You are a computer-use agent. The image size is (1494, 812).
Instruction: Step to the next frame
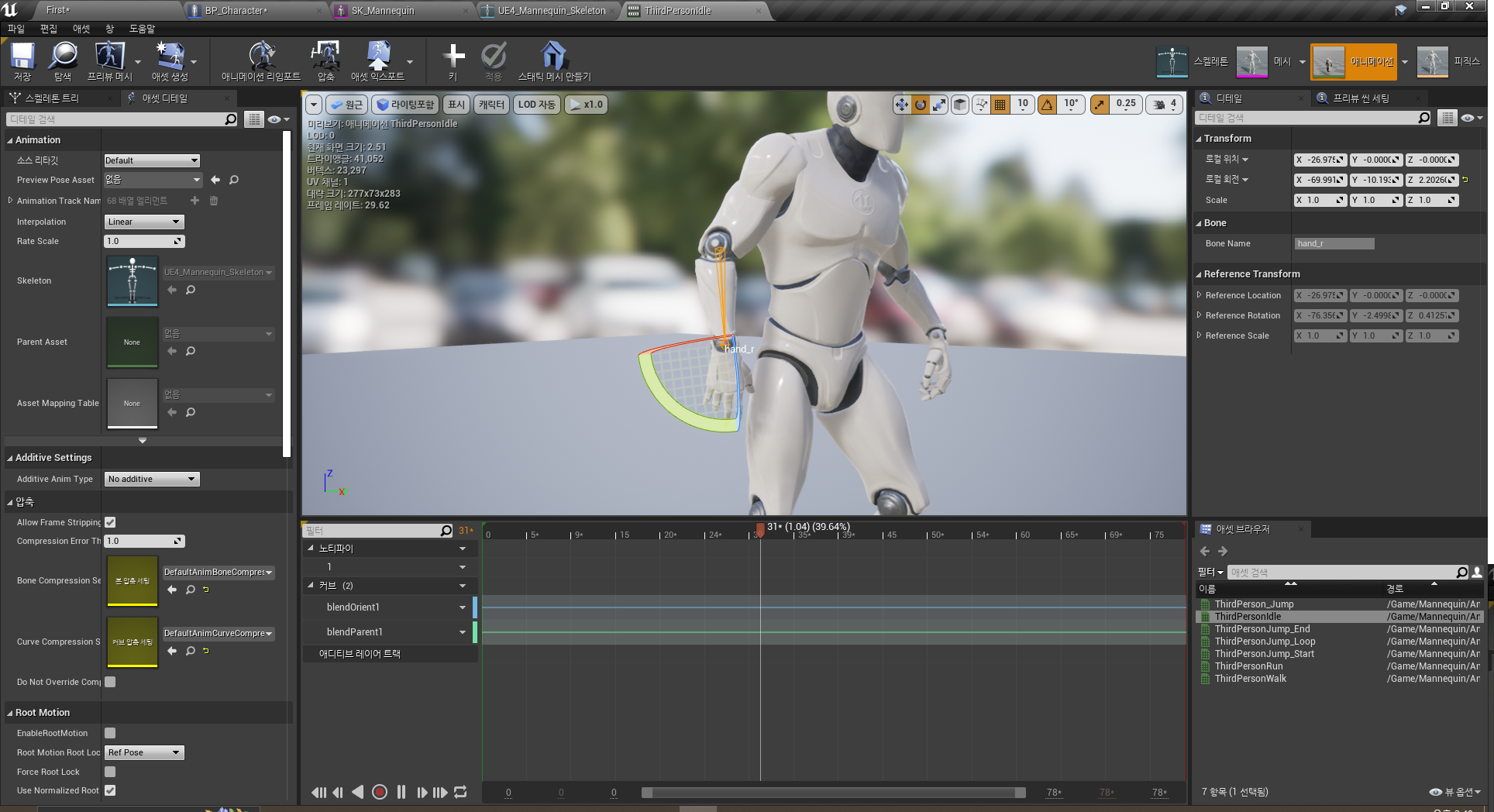422,792
